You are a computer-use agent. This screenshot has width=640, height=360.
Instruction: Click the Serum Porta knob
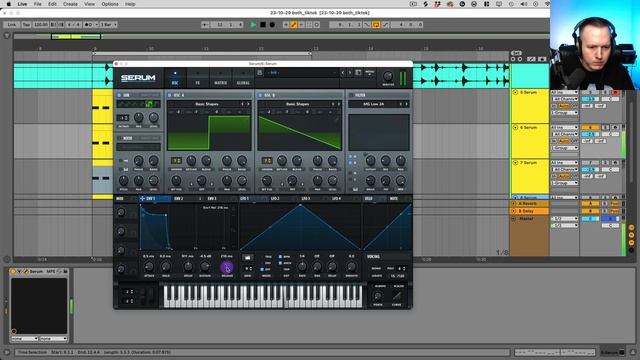coord(378,296)
